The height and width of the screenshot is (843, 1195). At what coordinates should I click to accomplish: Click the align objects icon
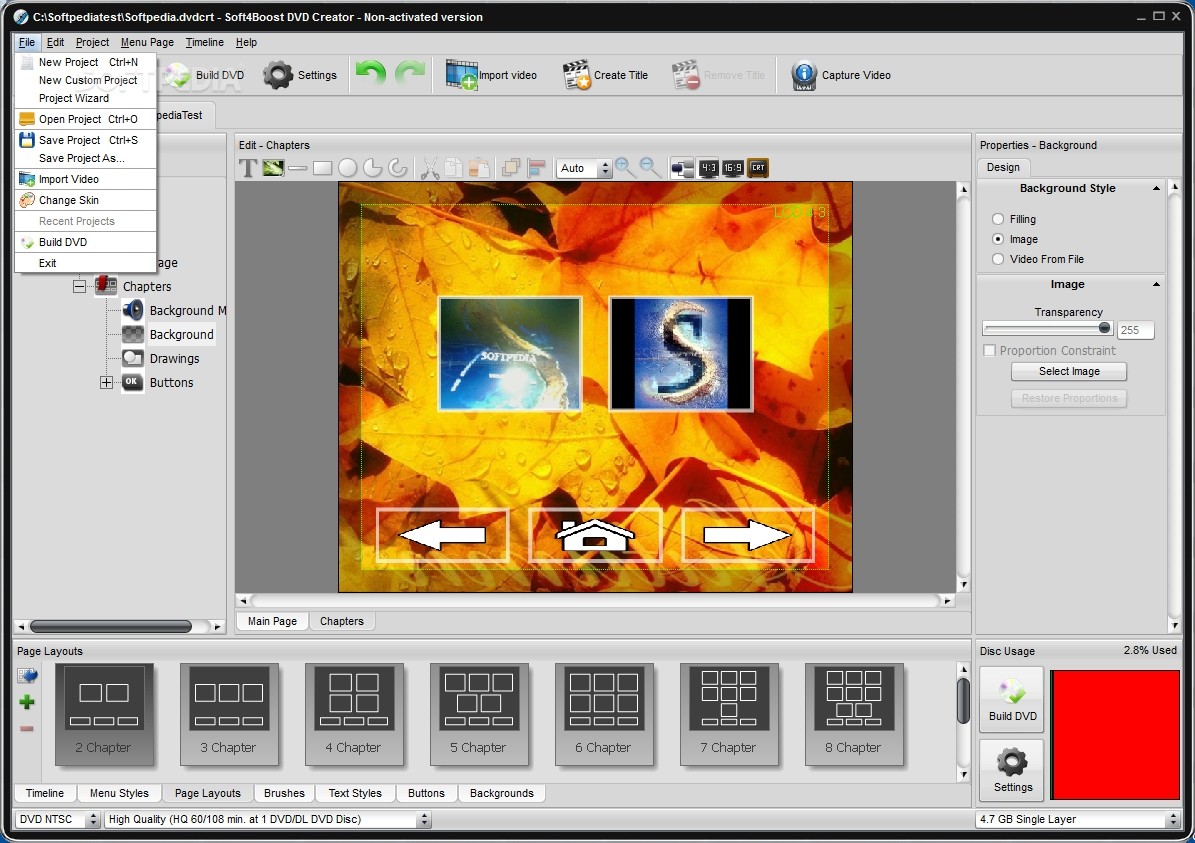point(537,168)
